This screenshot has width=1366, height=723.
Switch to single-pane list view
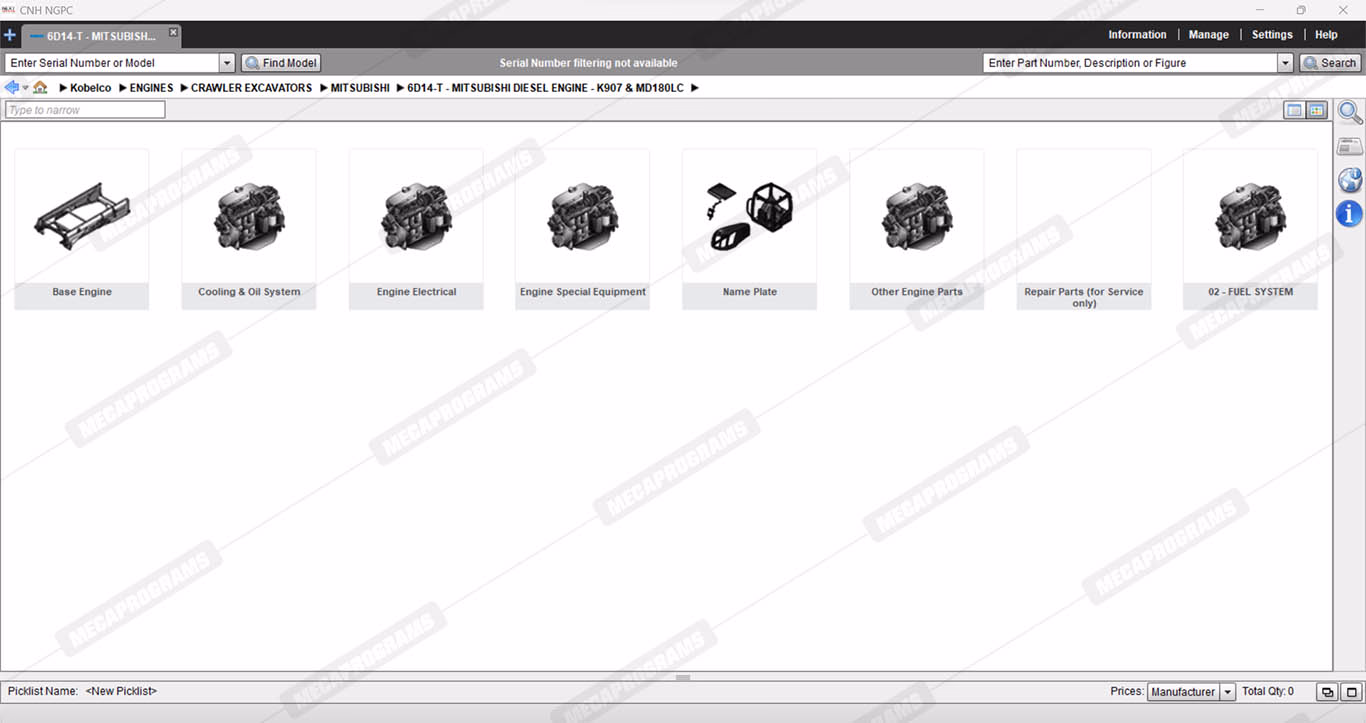pos(1294,110)
